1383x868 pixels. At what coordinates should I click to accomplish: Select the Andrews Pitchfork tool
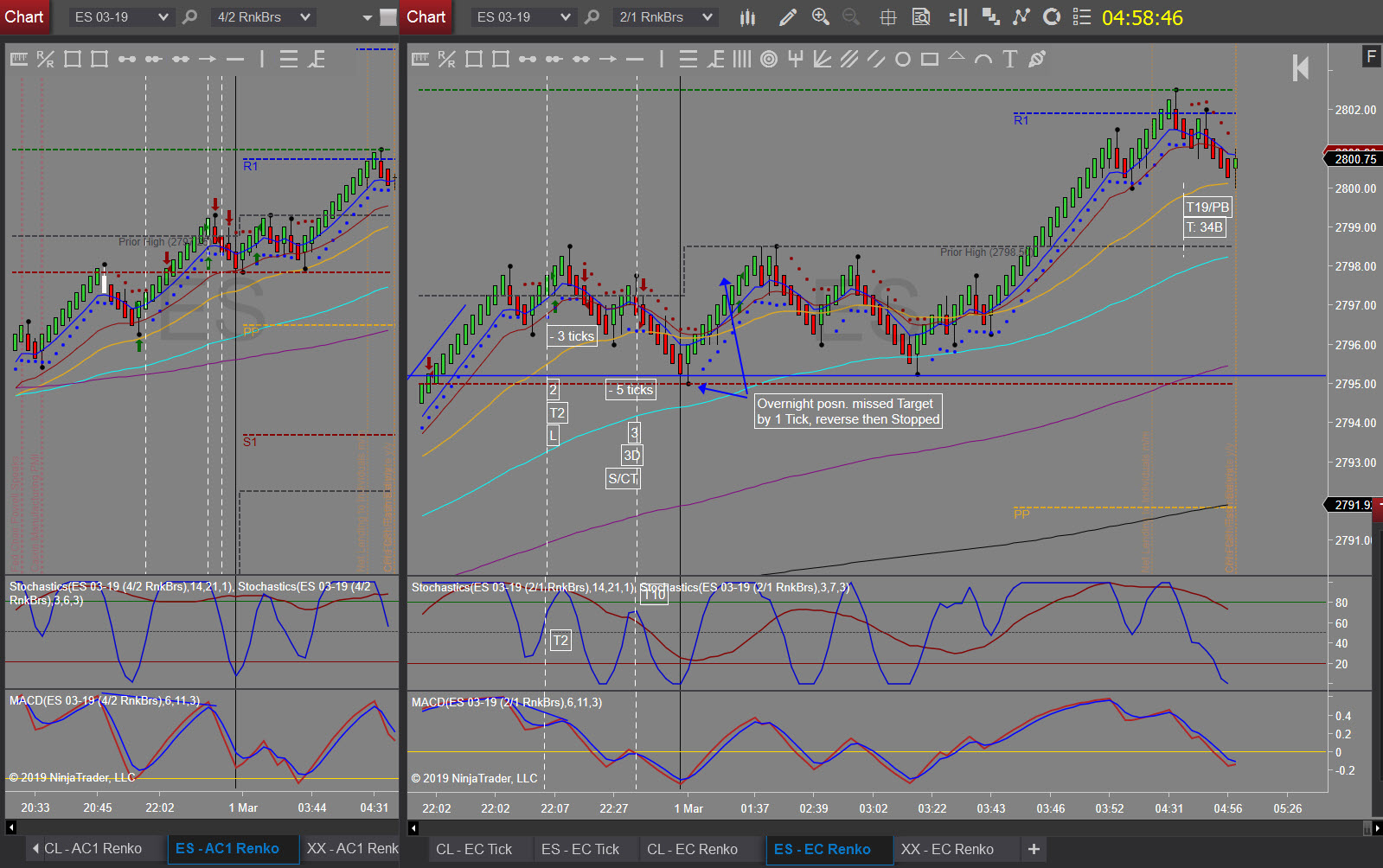pos(796,59)
